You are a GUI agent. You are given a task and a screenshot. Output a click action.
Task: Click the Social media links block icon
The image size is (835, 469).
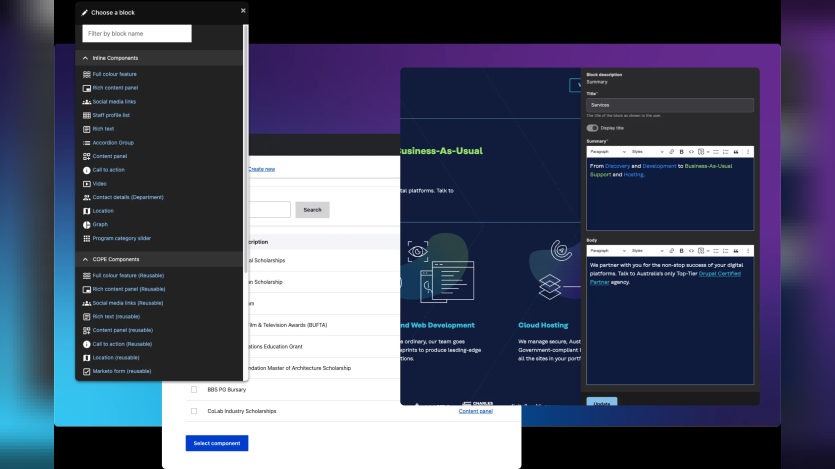86,102
